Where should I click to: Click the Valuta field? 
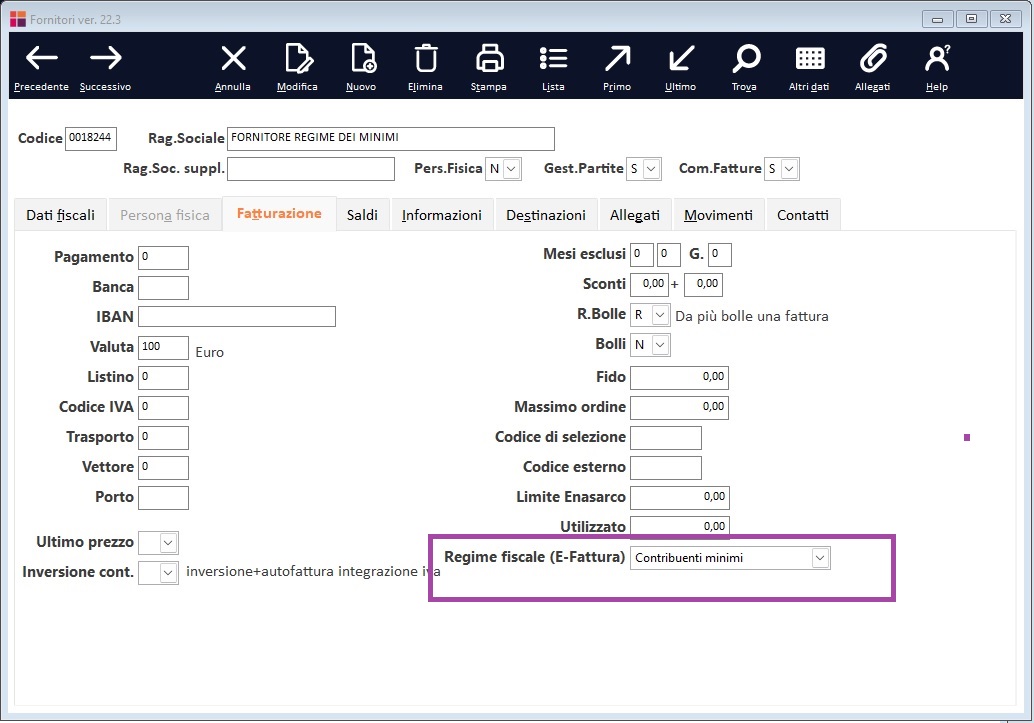164,348
